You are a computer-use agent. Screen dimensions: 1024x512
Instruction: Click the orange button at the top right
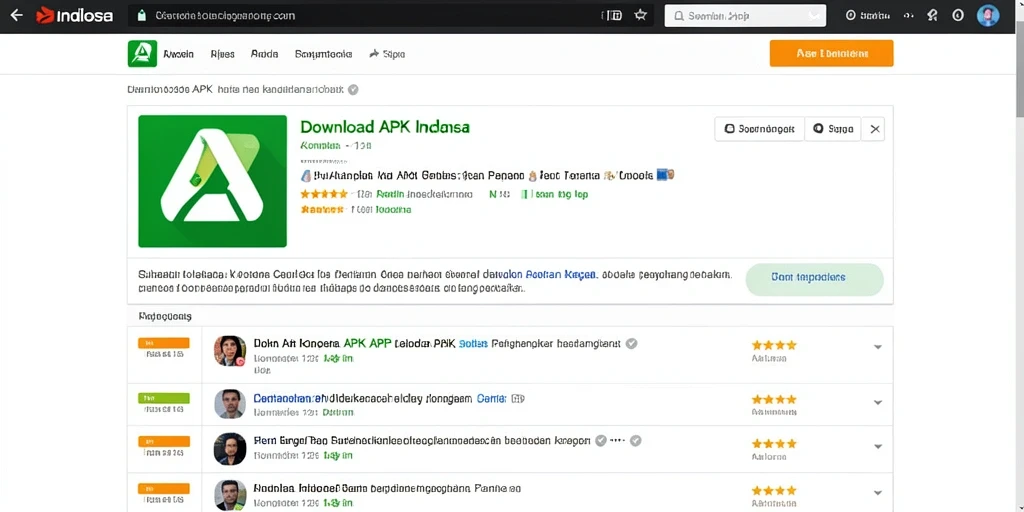831,54
